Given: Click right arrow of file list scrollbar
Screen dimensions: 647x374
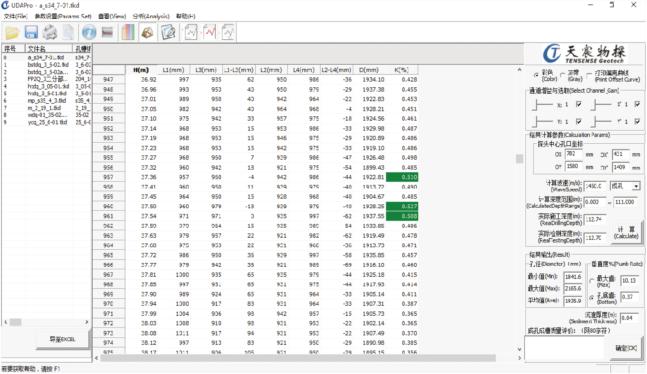Looking at the screenshot, I should point(87,322).
